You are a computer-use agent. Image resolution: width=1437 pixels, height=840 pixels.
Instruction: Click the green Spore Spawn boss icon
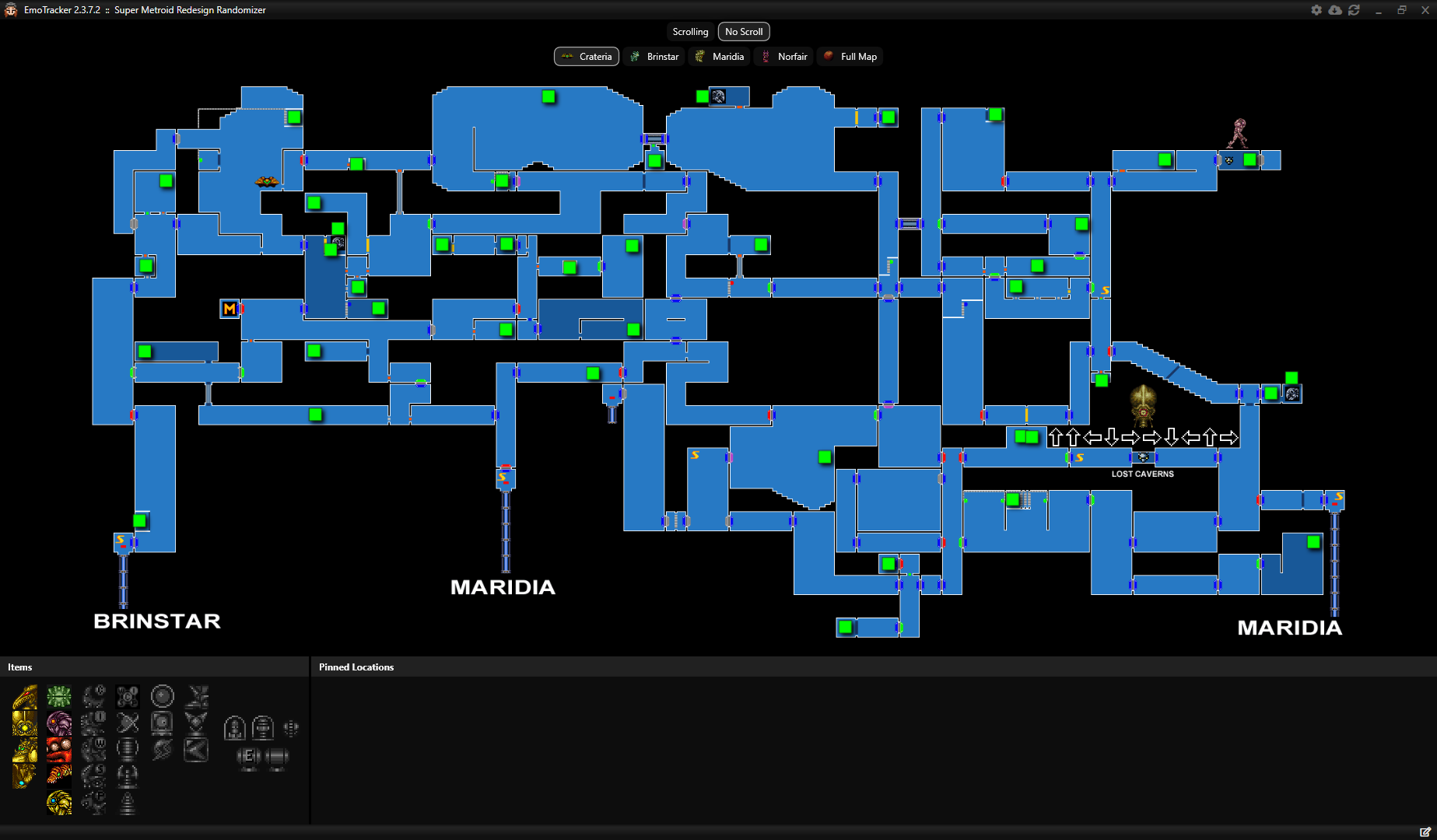(x=59, y=697)
